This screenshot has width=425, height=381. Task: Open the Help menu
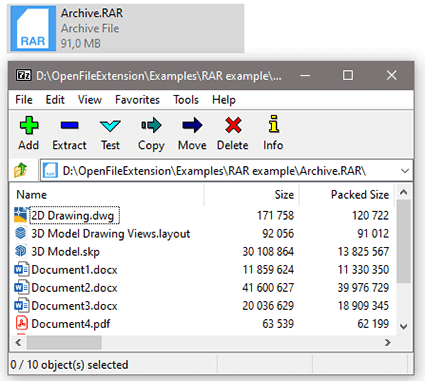click(224, 100)
